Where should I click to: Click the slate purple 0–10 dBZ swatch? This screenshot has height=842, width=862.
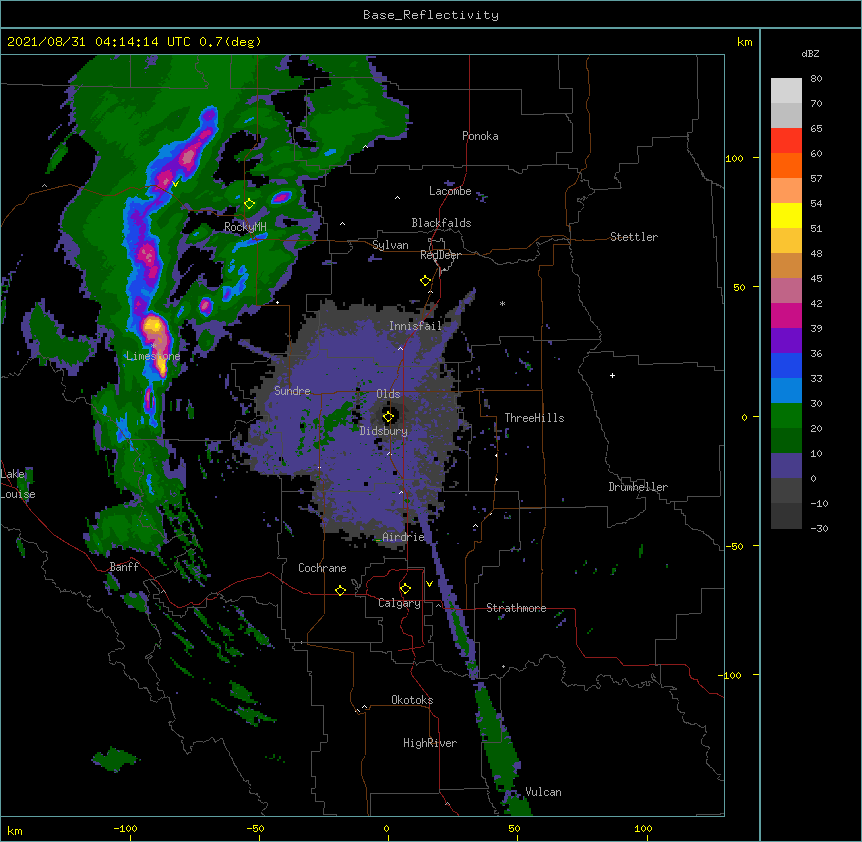(x=786, y=466)
